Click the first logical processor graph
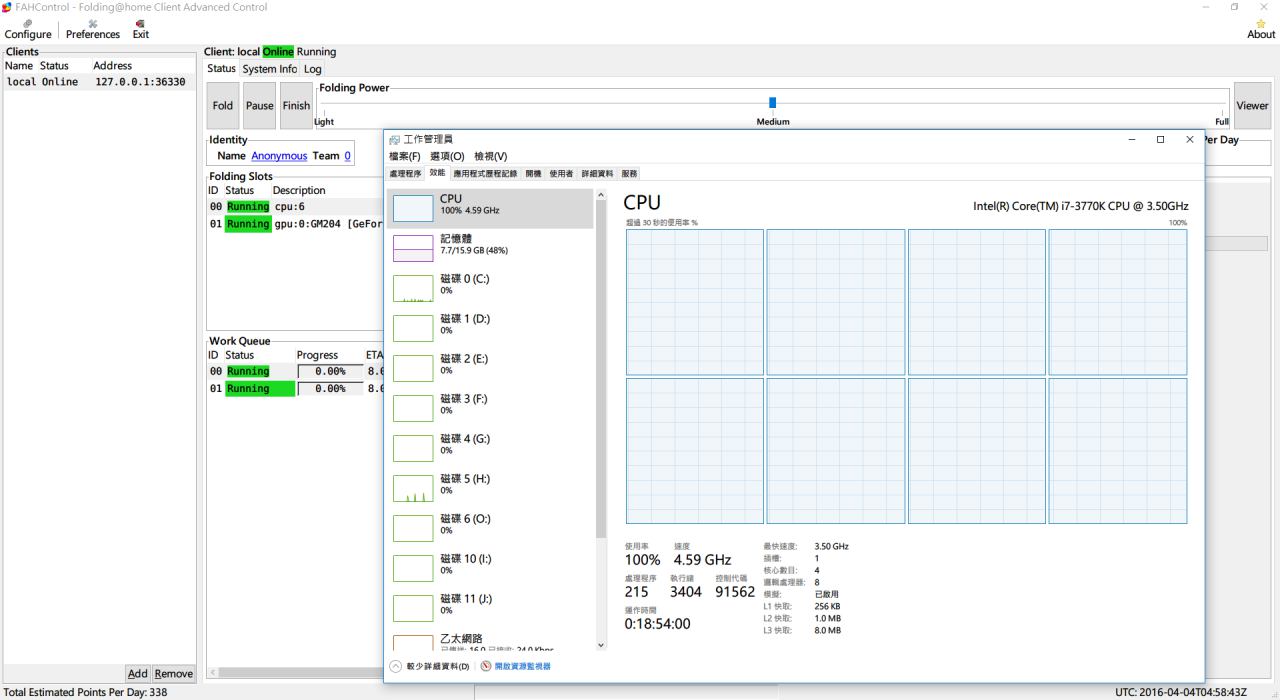The height and width of the screenshot is (700, 1280). [695, 302]
